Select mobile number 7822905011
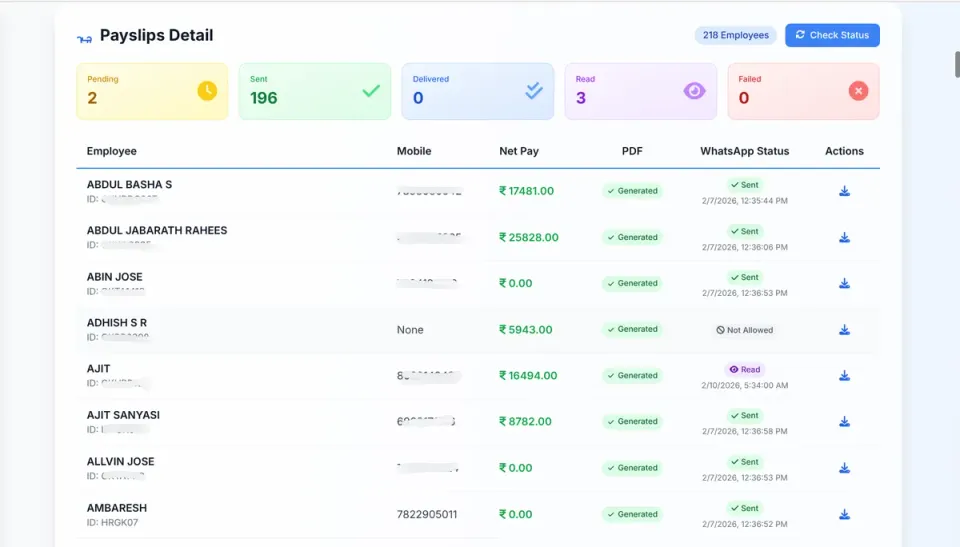Image resolution: width=960 pixels, height=547 pixels. pyautogui.click(x=427, y=515)
